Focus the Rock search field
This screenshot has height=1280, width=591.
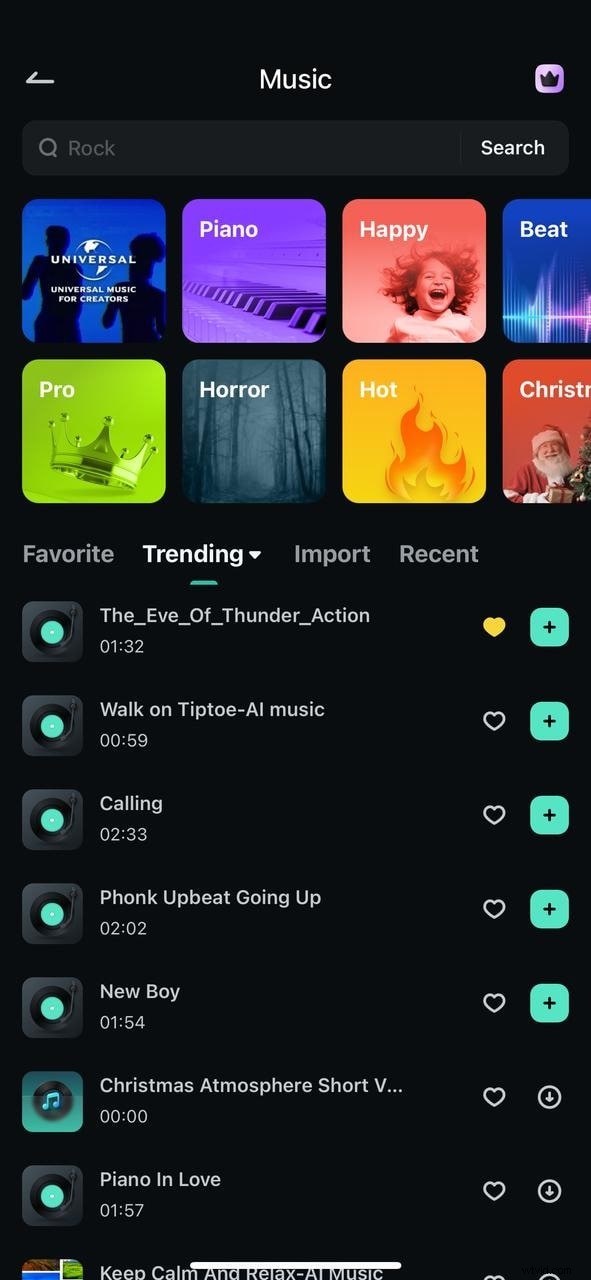pos(241,148)
